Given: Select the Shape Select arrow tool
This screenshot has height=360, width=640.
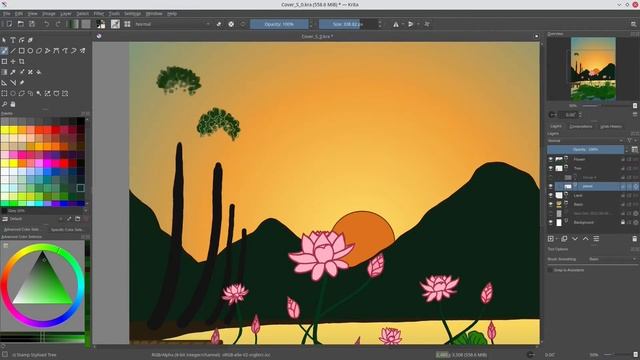Looking at the screenshot, I should pos(4,40).
